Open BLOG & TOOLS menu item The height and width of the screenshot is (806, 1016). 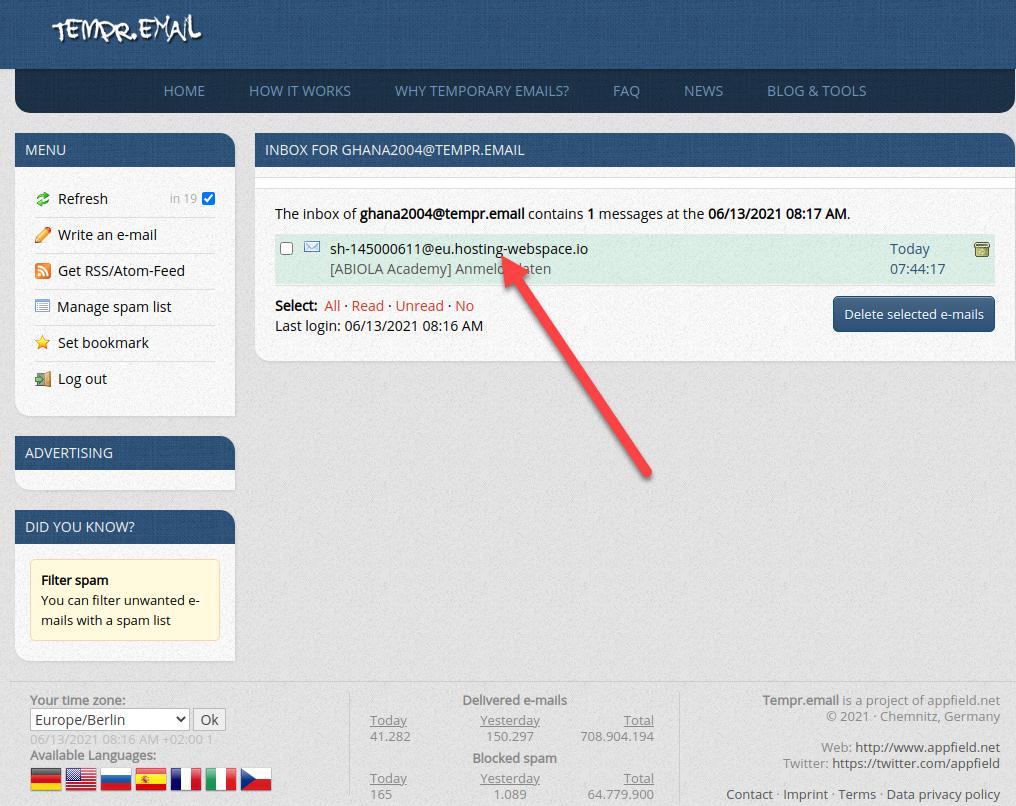pyautogui.click(x=816, y=91)
